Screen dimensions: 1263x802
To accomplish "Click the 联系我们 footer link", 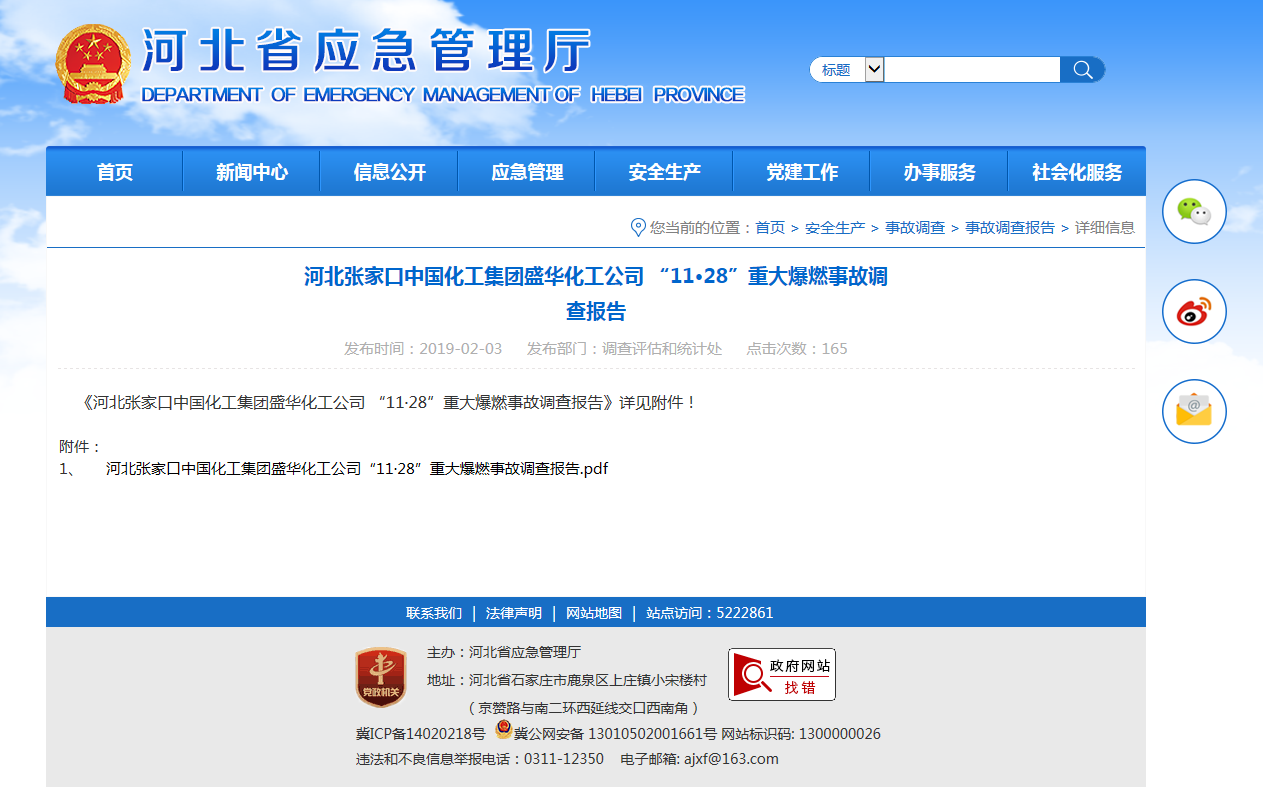I will [434, 613].
